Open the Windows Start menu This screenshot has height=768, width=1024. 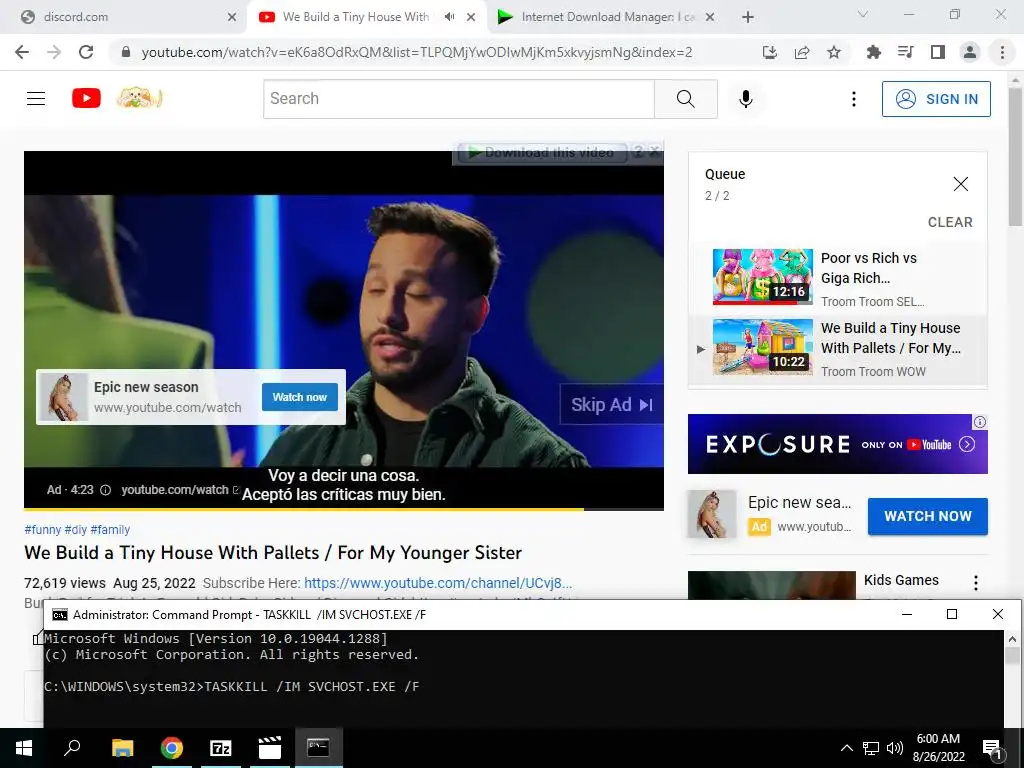point(24,748)
